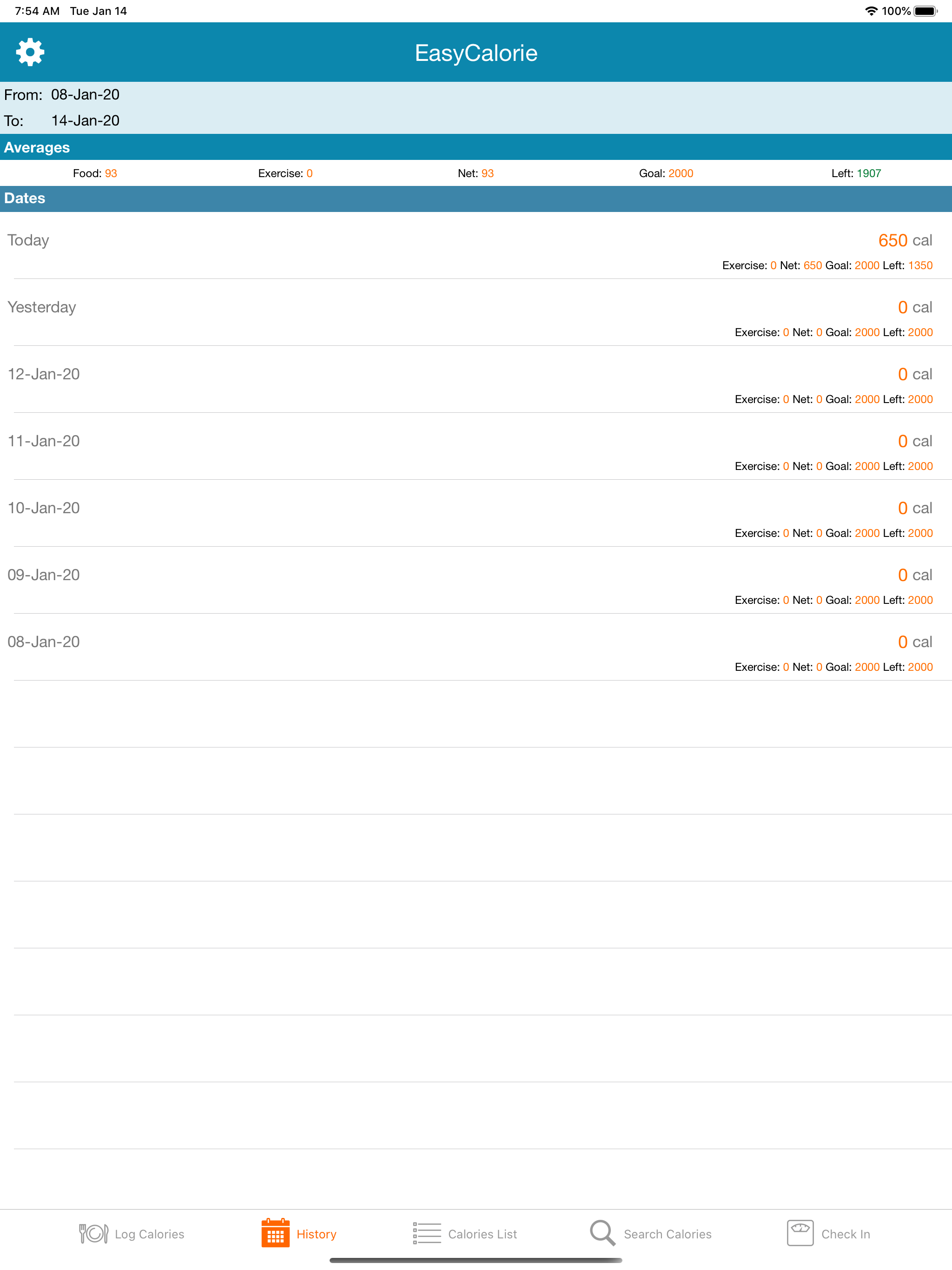Select the 12-Jan-20 row
952x1270 pixels.
click(476, 379)
